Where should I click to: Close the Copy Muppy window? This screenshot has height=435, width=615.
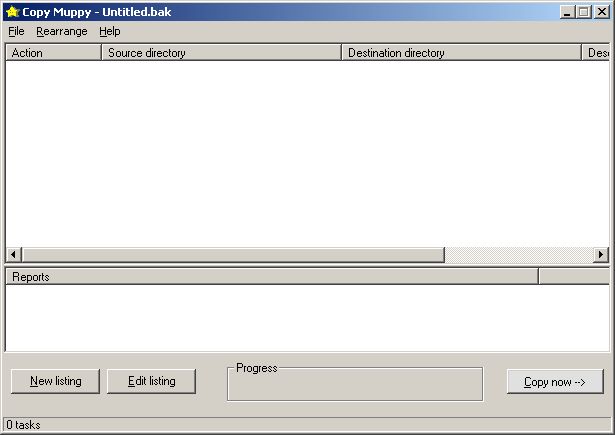pos(602,12)
